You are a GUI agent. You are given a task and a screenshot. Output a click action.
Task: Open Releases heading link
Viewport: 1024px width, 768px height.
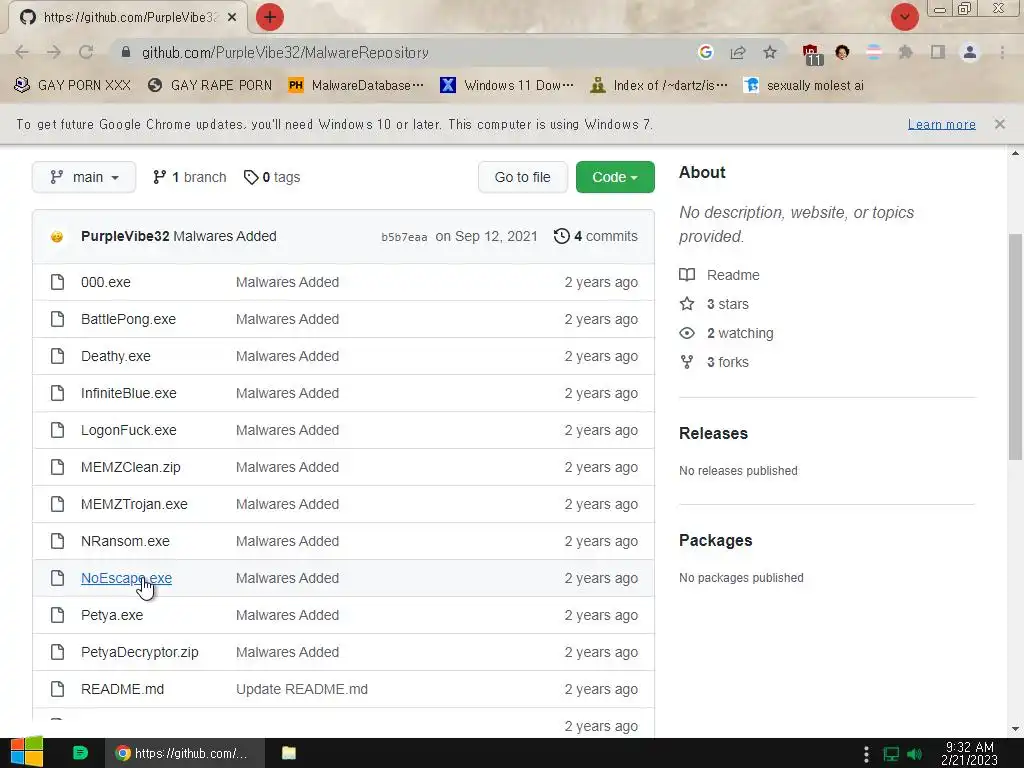(x=713, y=433)
